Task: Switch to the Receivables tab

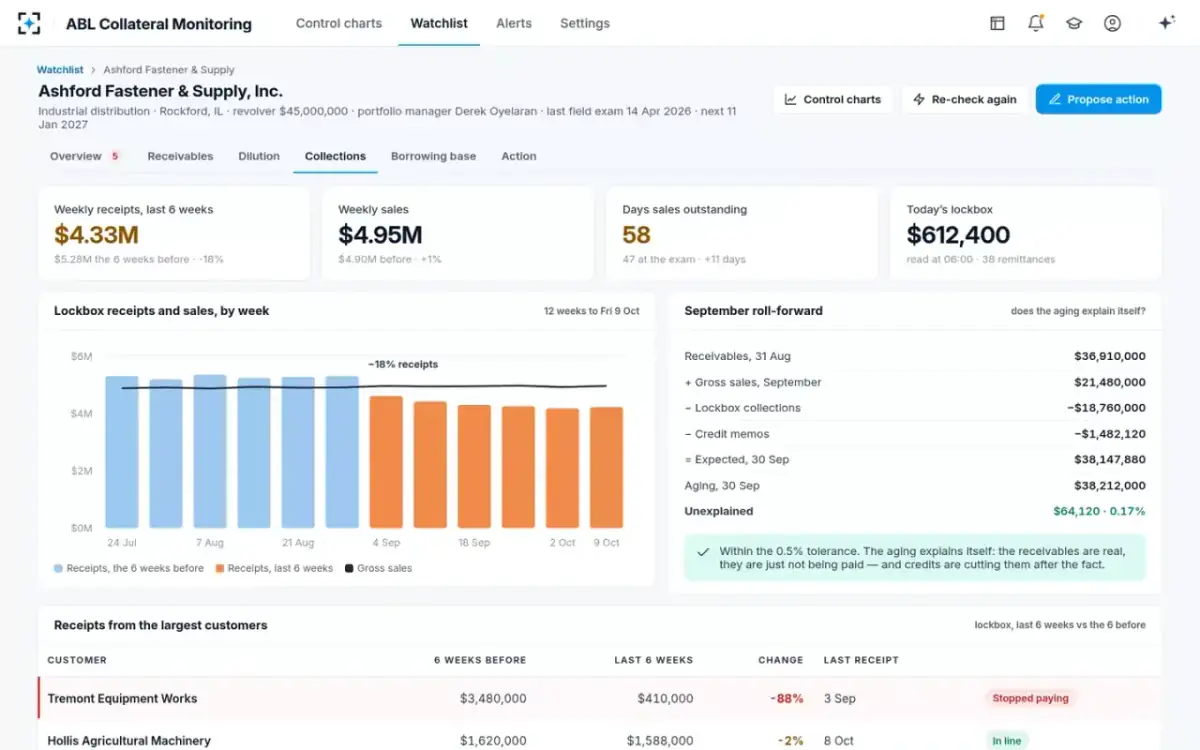Action: pos(180,156)
